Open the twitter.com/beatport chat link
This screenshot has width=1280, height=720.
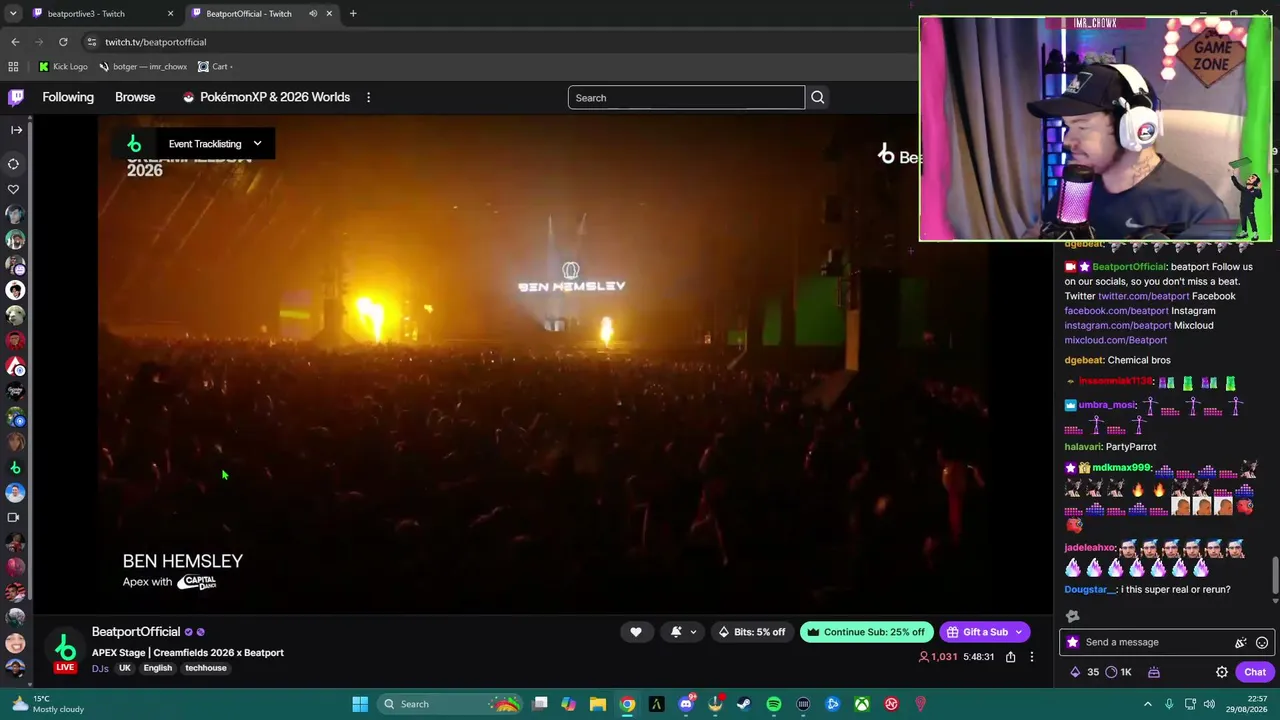[1143, 296]
